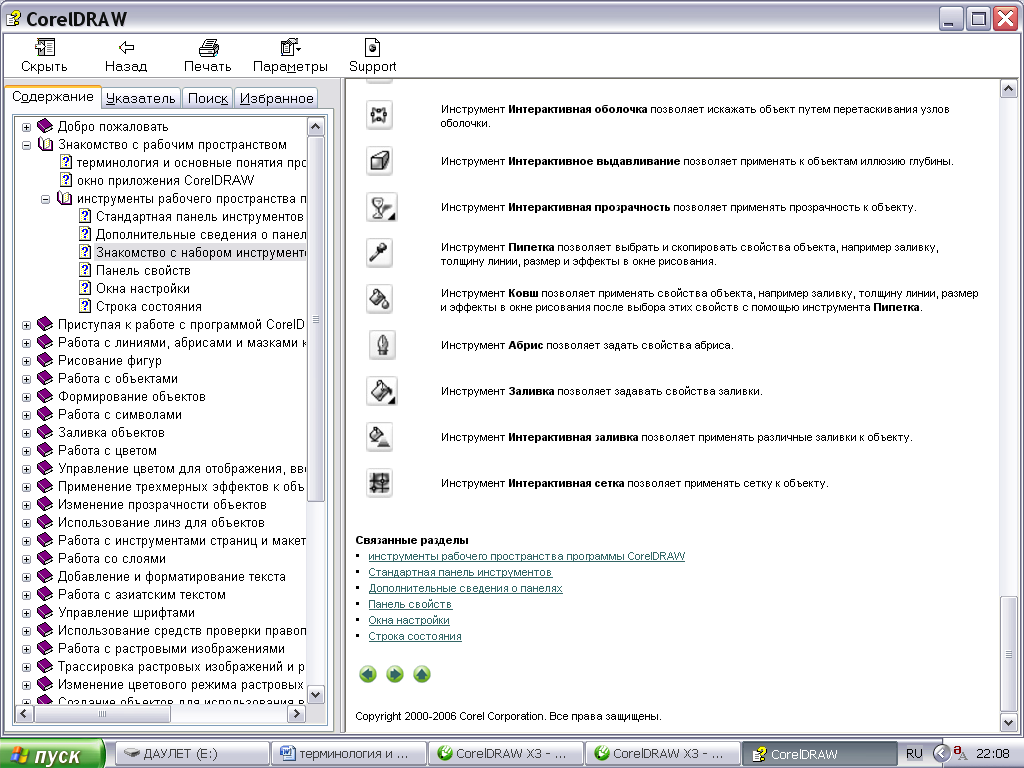Collapse the Знакомство с рабочим пространством node
This screenshot has width=1024, height=768.
click(x=26, y=145)
